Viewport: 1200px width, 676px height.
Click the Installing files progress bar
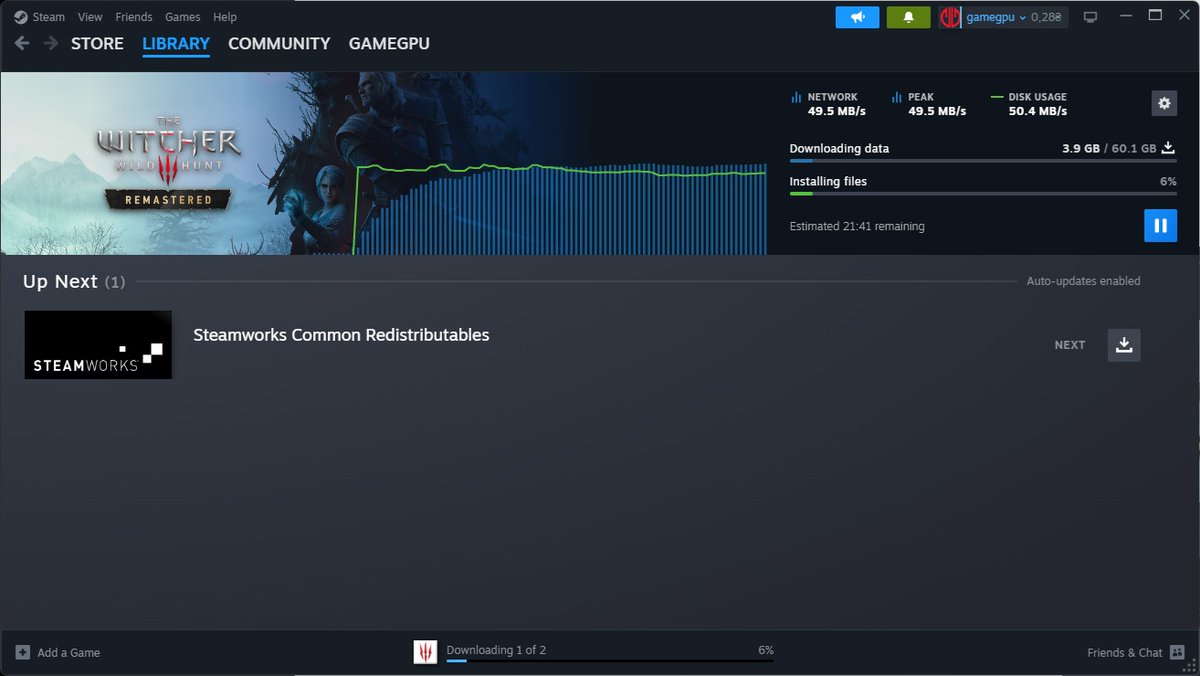point(983,193)
